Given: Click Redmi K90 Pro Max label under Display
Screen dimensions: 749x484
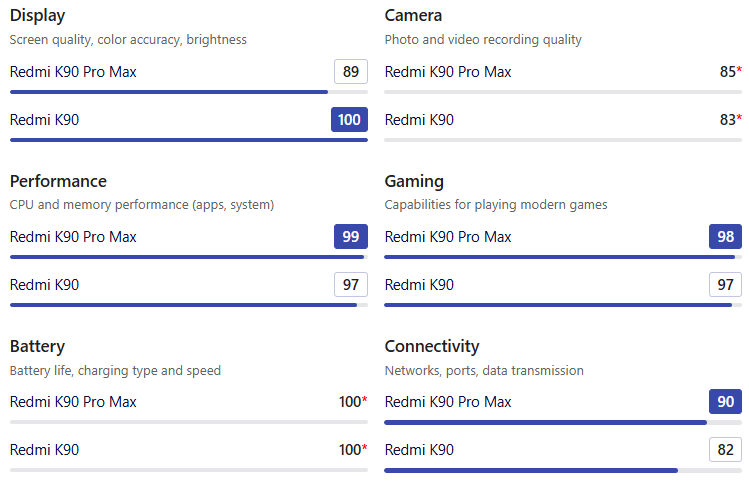Looking at the screenshot, I should coord(73,72).
